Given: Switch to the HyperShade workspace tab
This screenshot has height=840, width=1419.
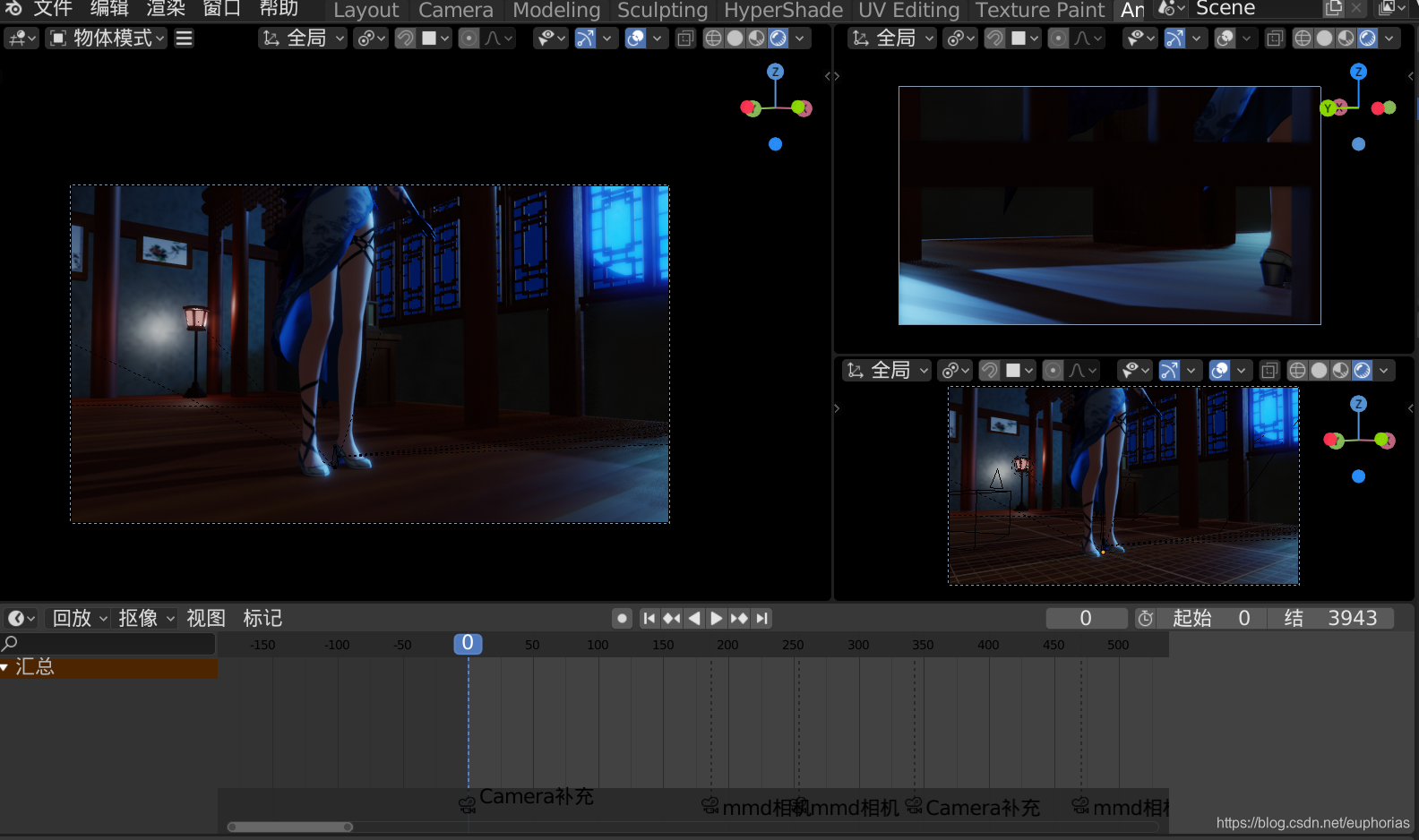Looking at the screenshot, I should 783,10.
